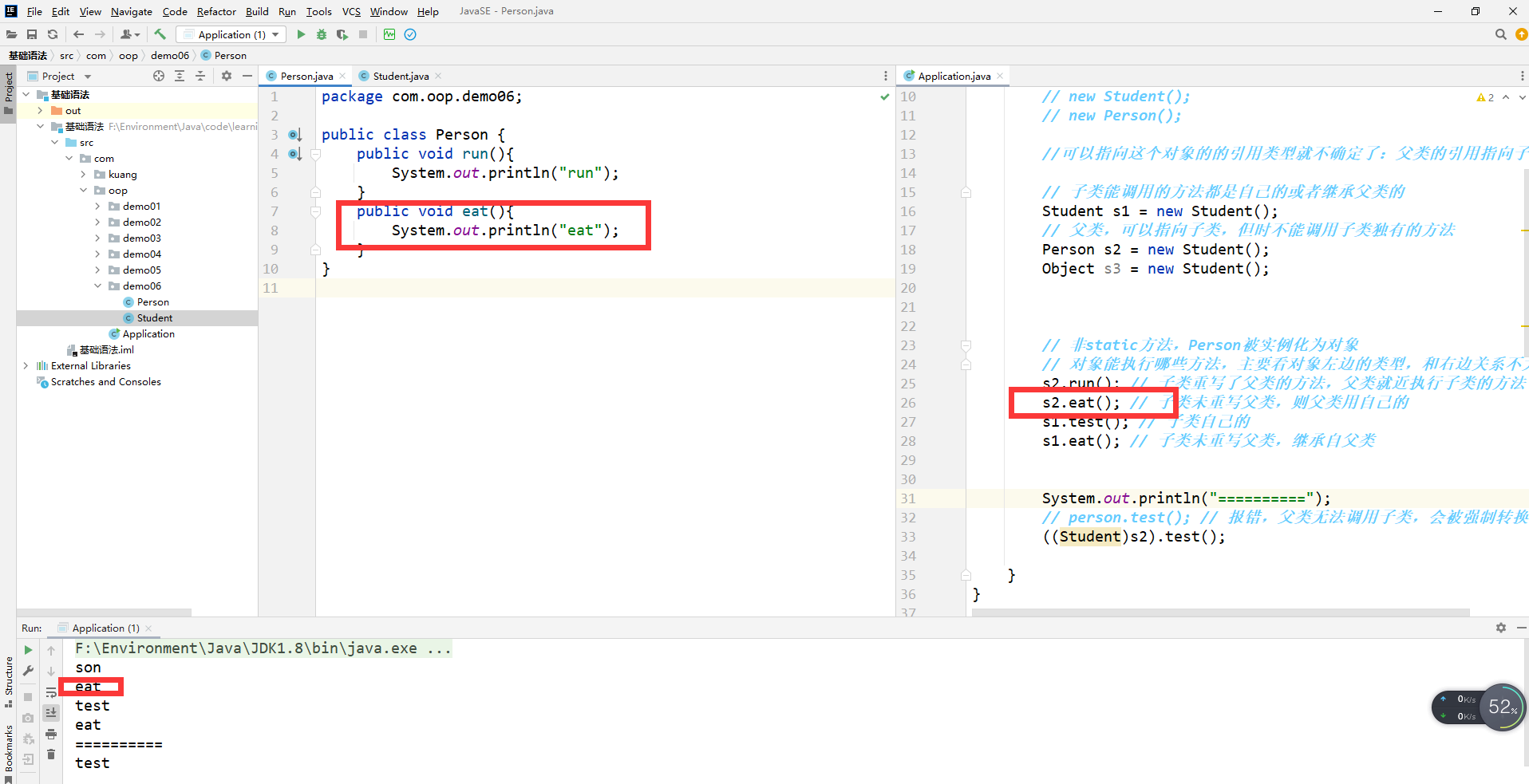The height and width of the screenshot is (784, 1529).
Task: Start debugging with the green bug icon
Action: (x=322, y=34)
